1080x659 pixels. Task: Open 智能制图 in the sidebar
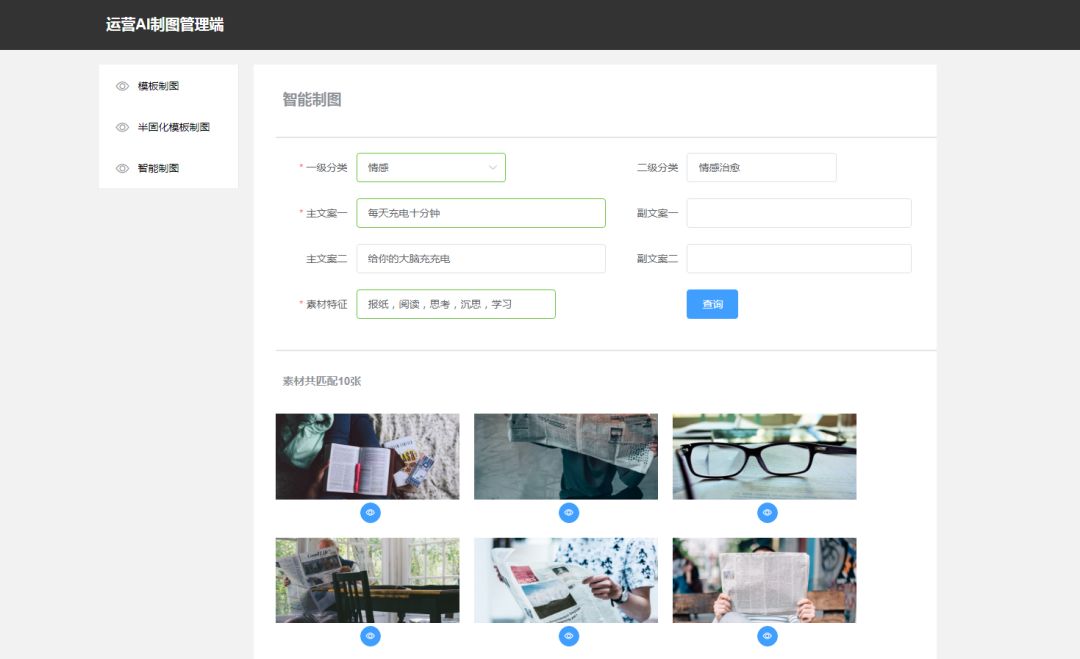pos(158,168)
